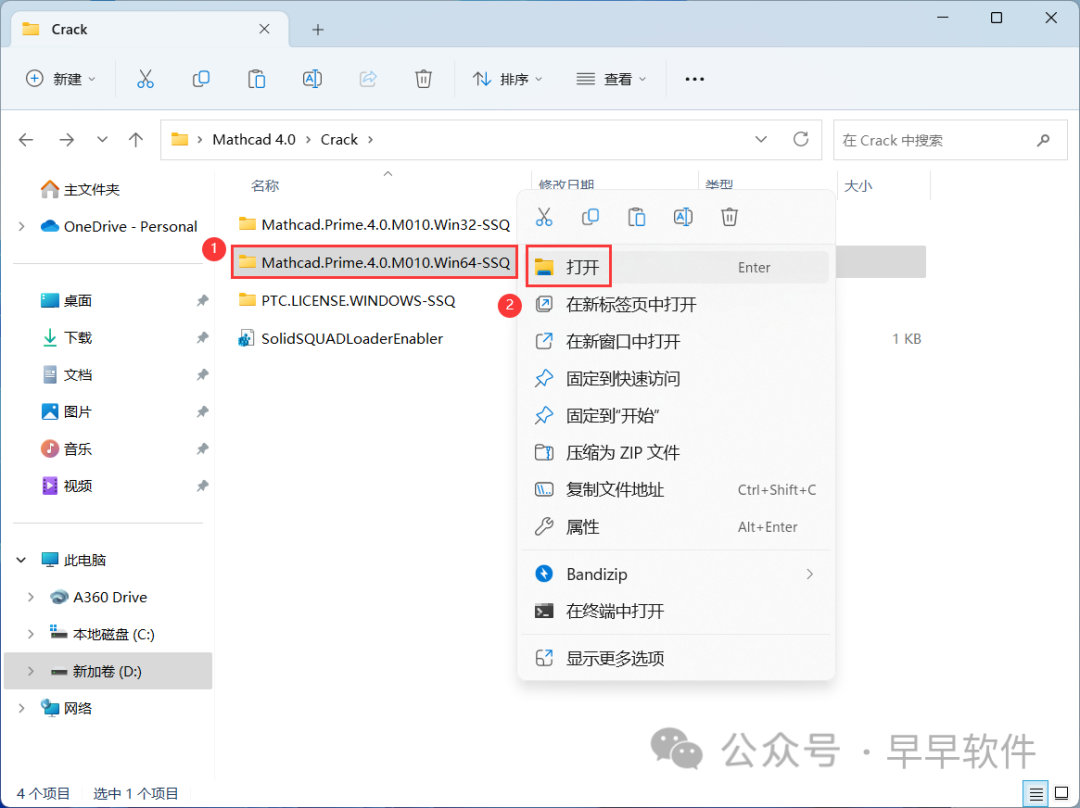Sort by the 名称 column header
This screenshot has height=808, width=1080.
[265, 186]
